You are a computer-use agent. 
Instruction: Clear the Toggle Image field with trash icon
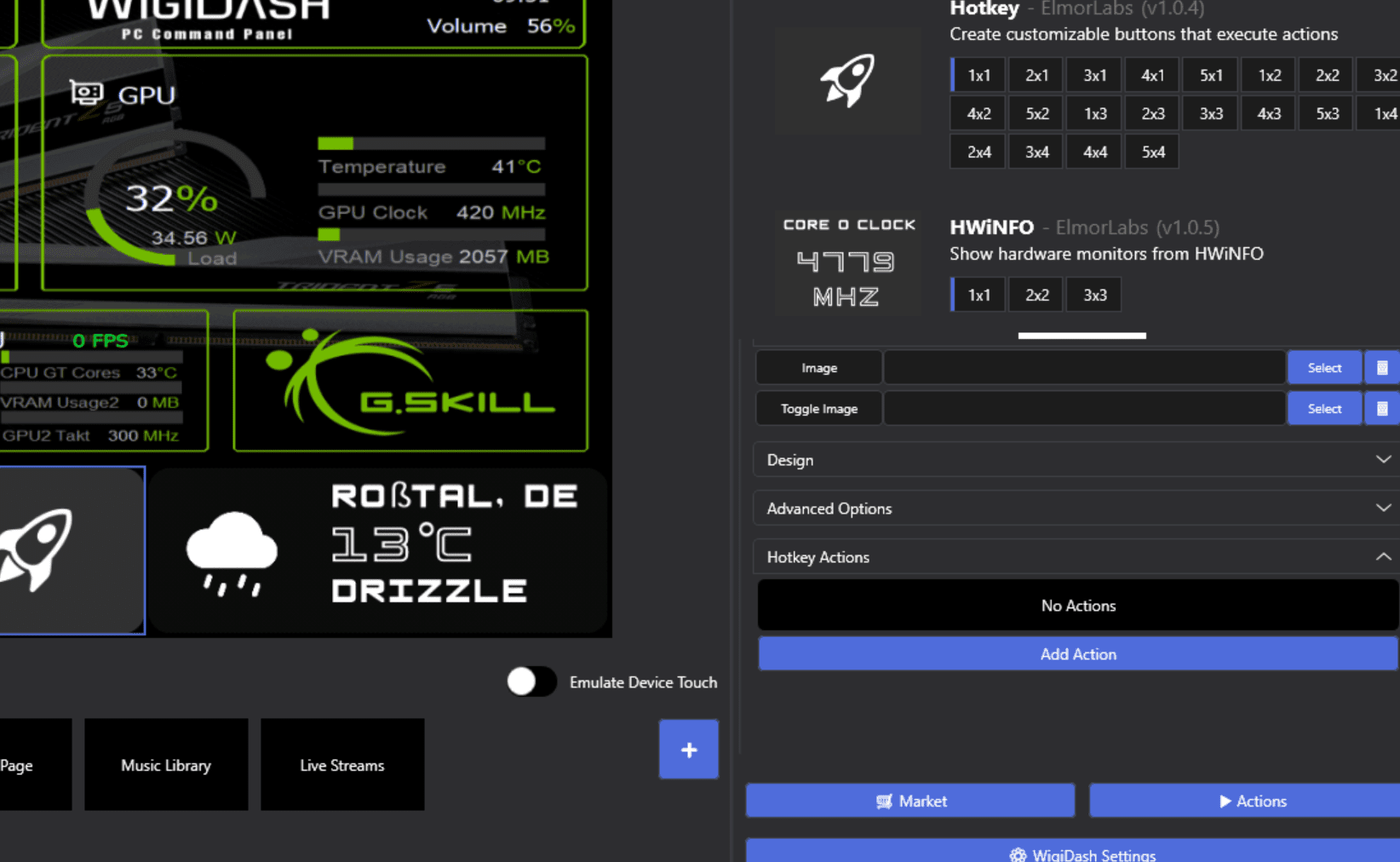1382,409
